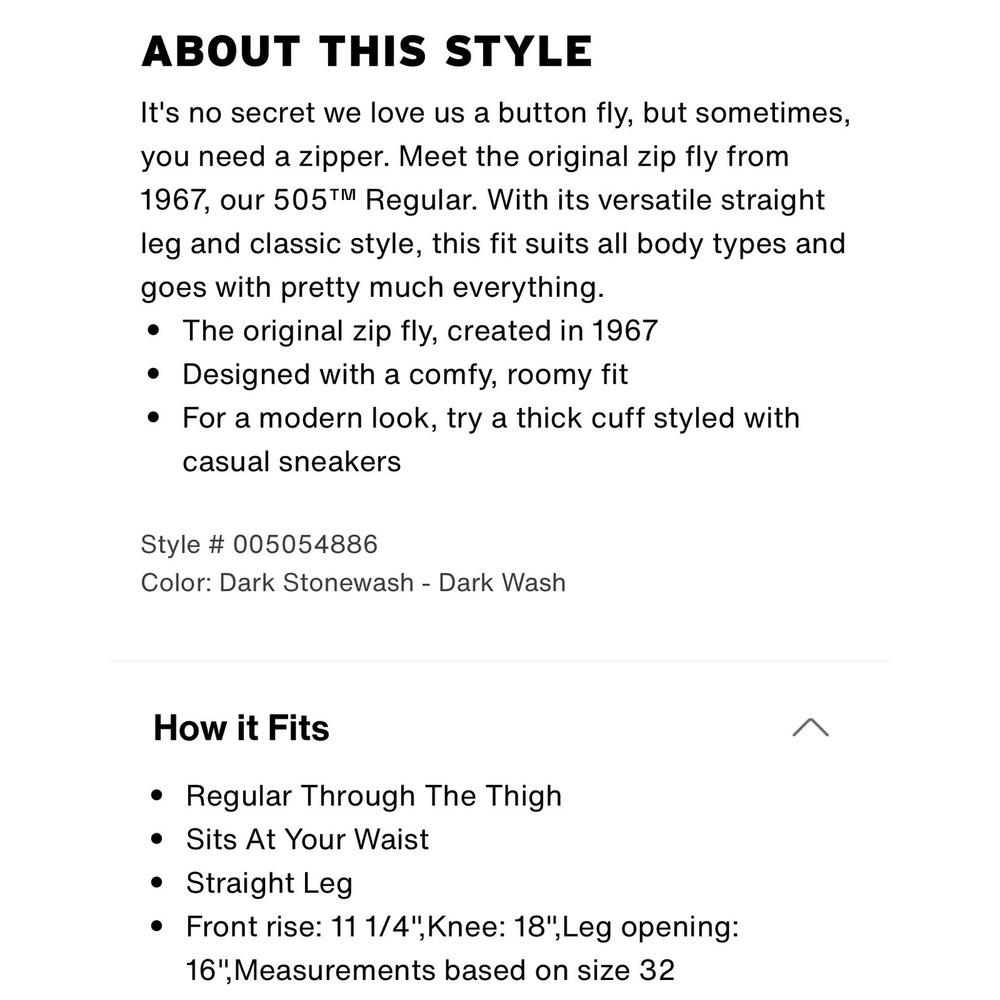
Task: Collapse the How it Fits section chevron
Action: coord(810,727)
